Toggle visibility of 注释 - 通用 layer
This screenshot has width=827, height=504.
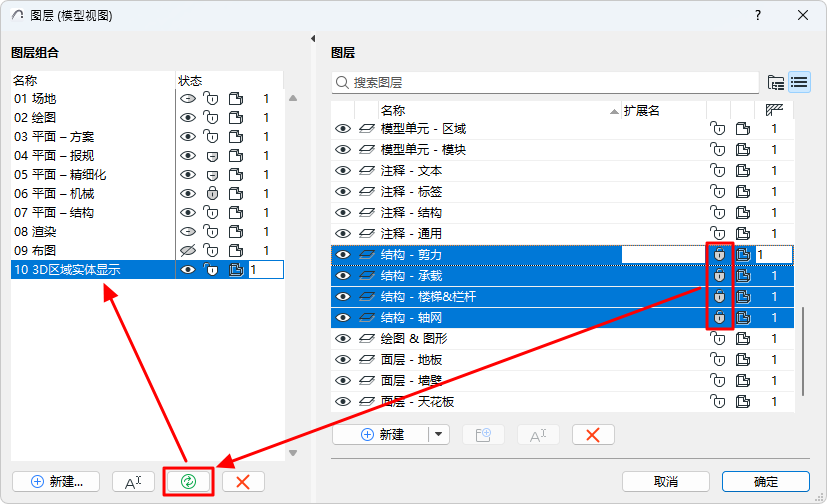coord(343,234)
